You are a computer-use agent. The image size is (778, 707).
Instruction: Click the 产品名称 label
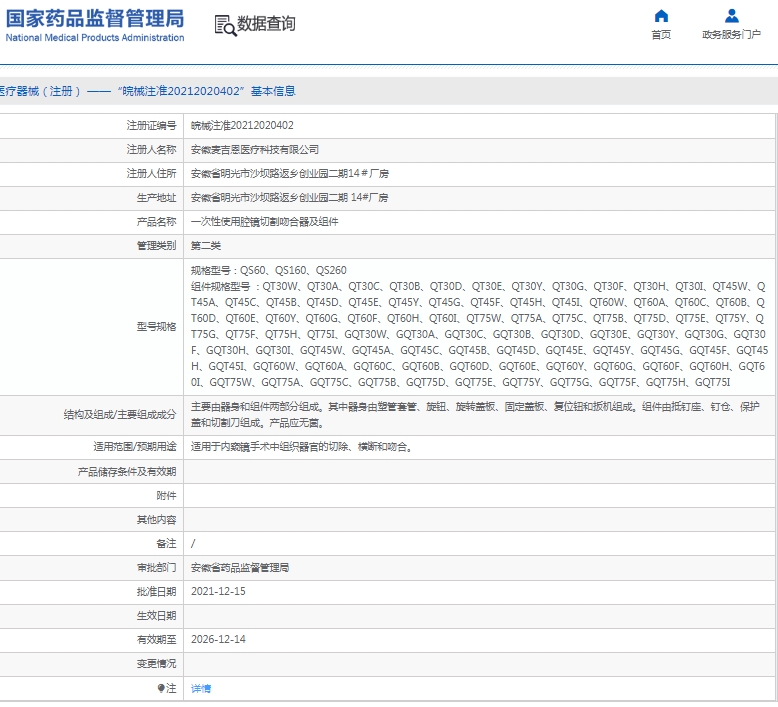(156, 222)
